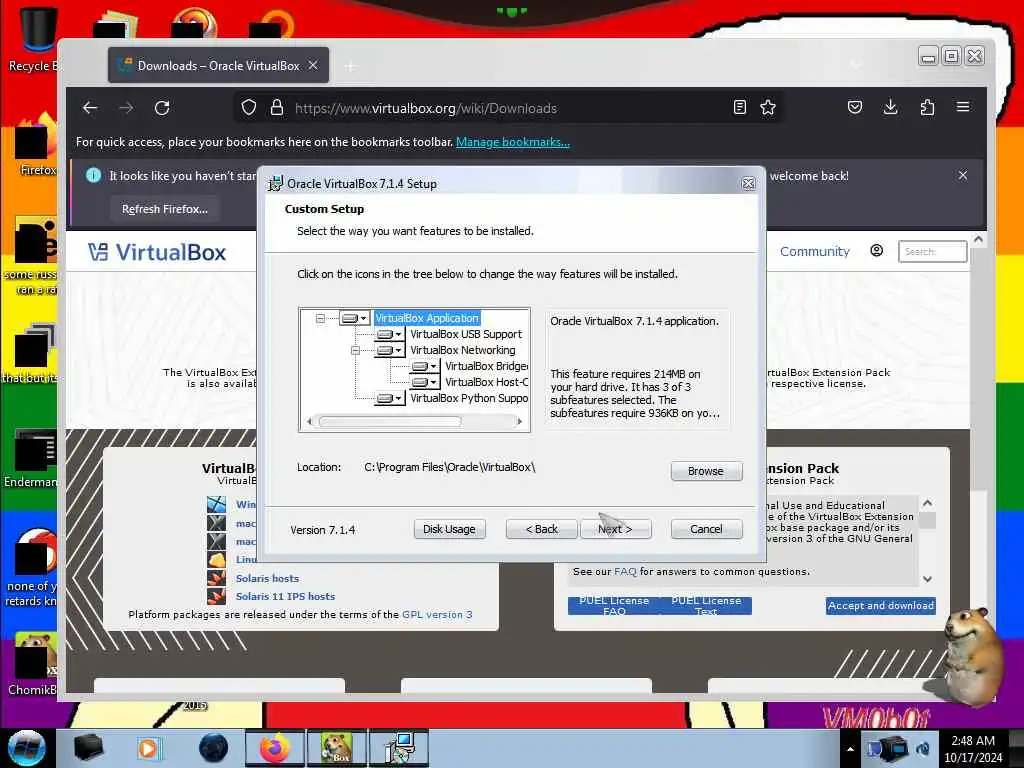Open the GPL version 3 link
This screenshot has width=1024, height=768.
[x=437, y=615]
